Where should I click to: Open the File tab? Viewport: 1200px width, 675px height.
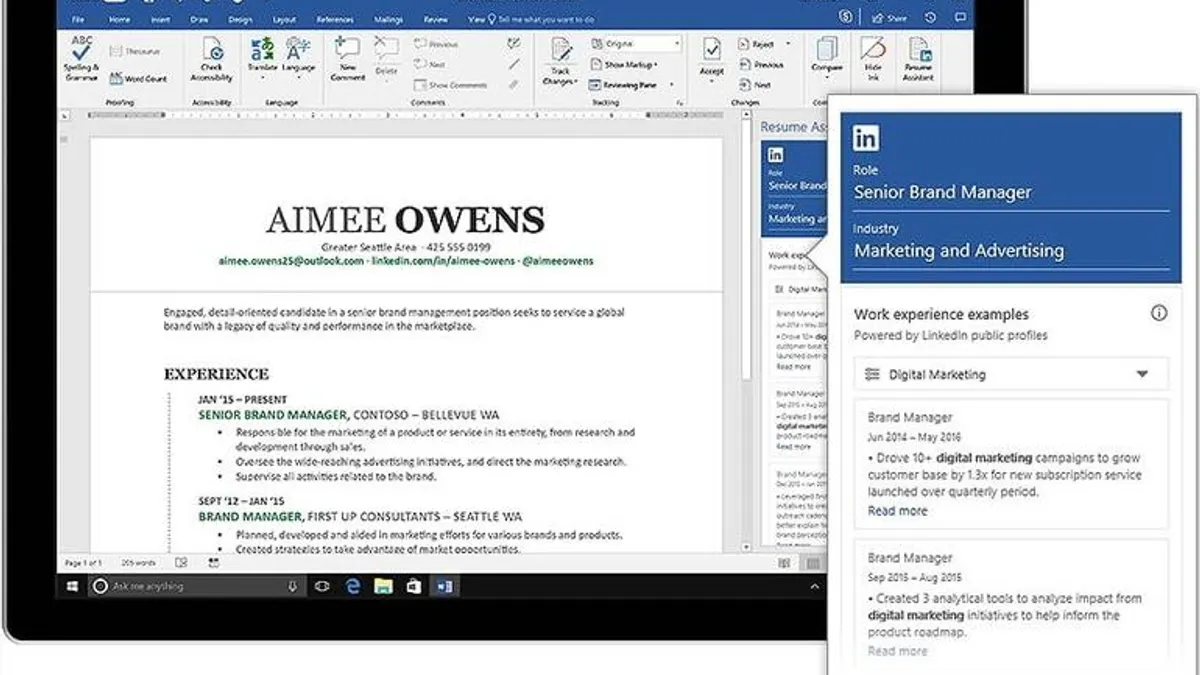pos(78,19)
